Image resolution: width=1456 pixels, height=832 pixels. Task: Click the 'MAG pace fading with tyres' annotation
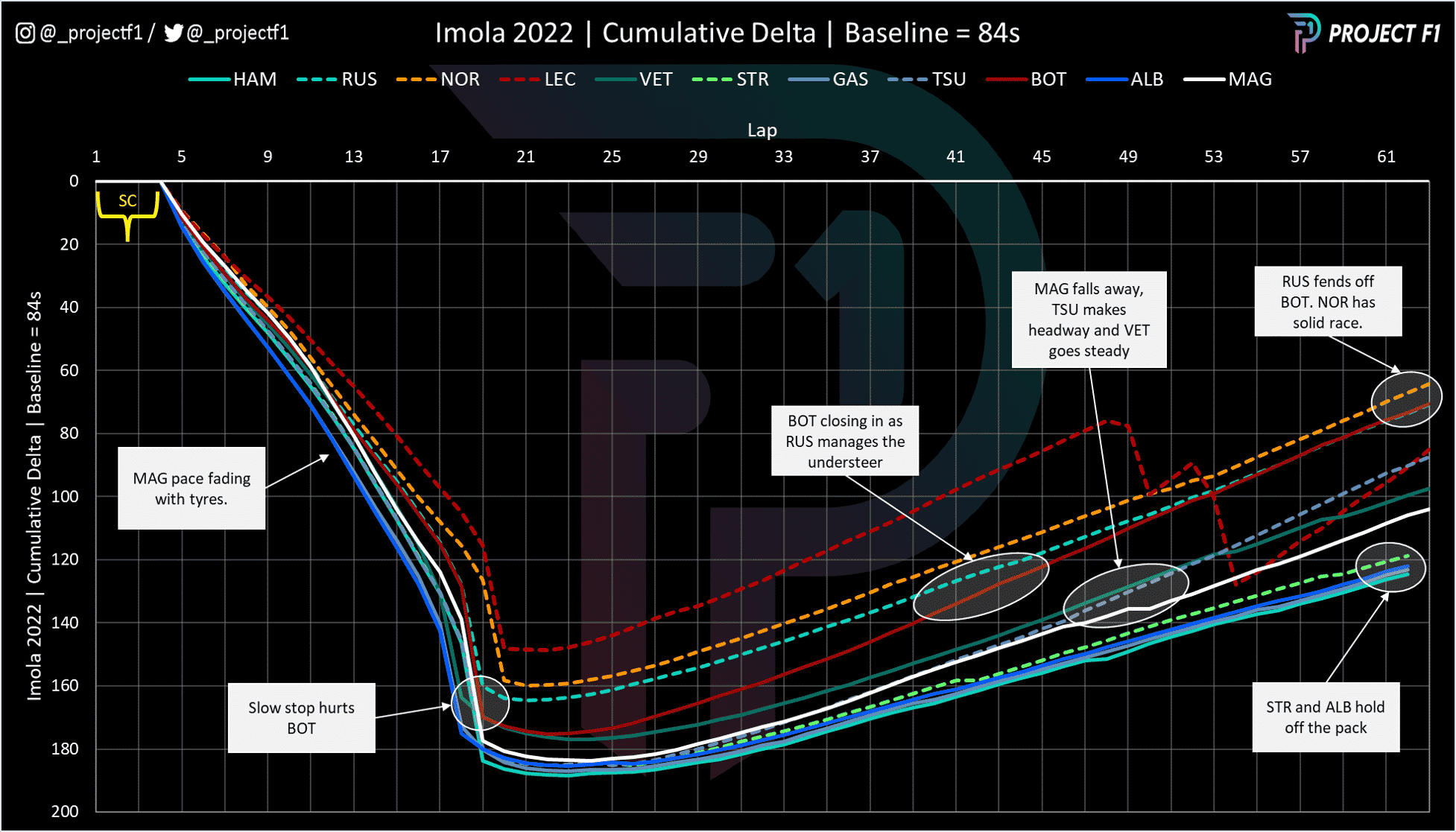(192, 489)
